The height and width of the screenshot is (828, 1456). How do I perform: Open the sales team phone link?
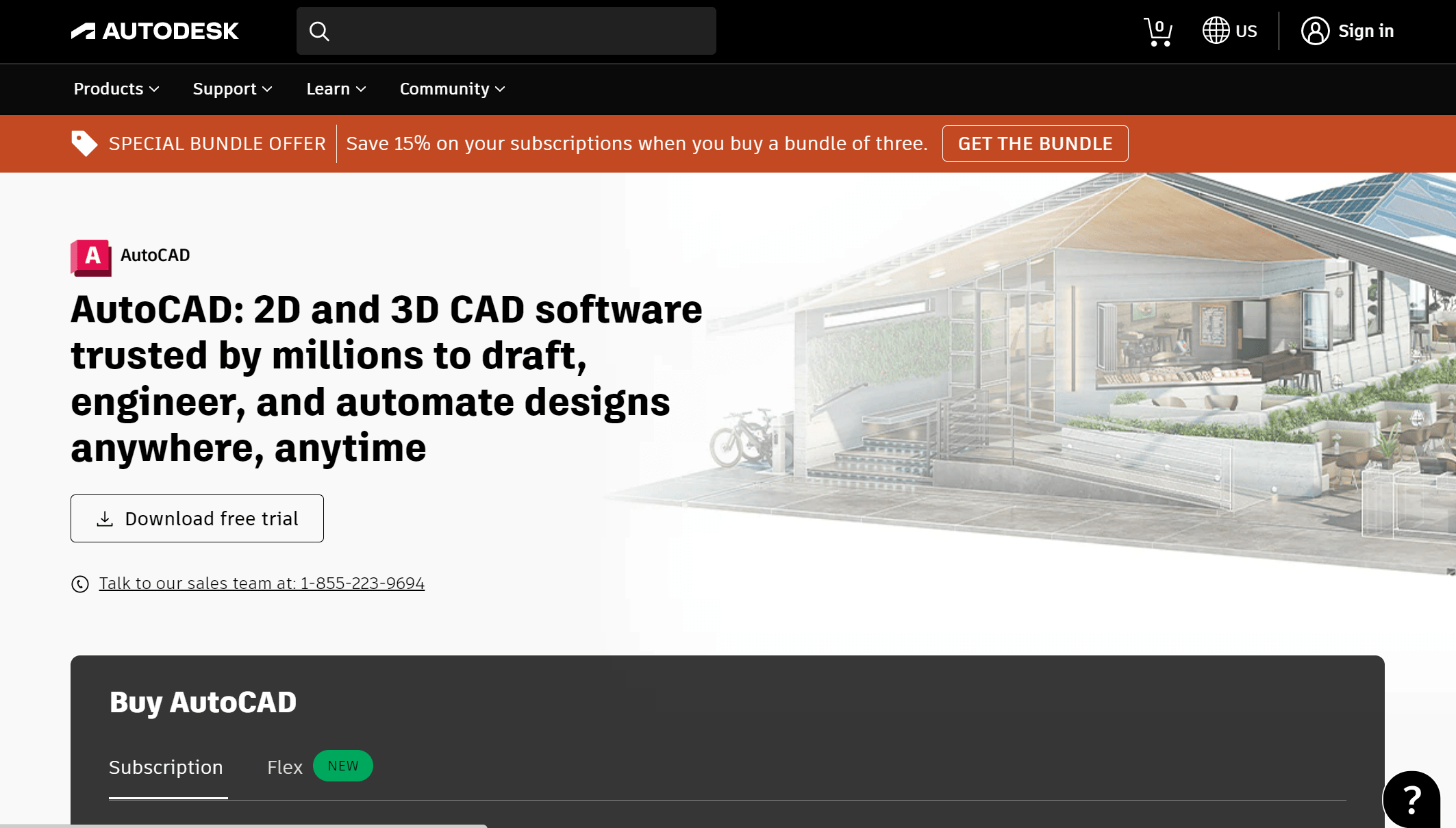pyautogui.click(x=262, y=583)
